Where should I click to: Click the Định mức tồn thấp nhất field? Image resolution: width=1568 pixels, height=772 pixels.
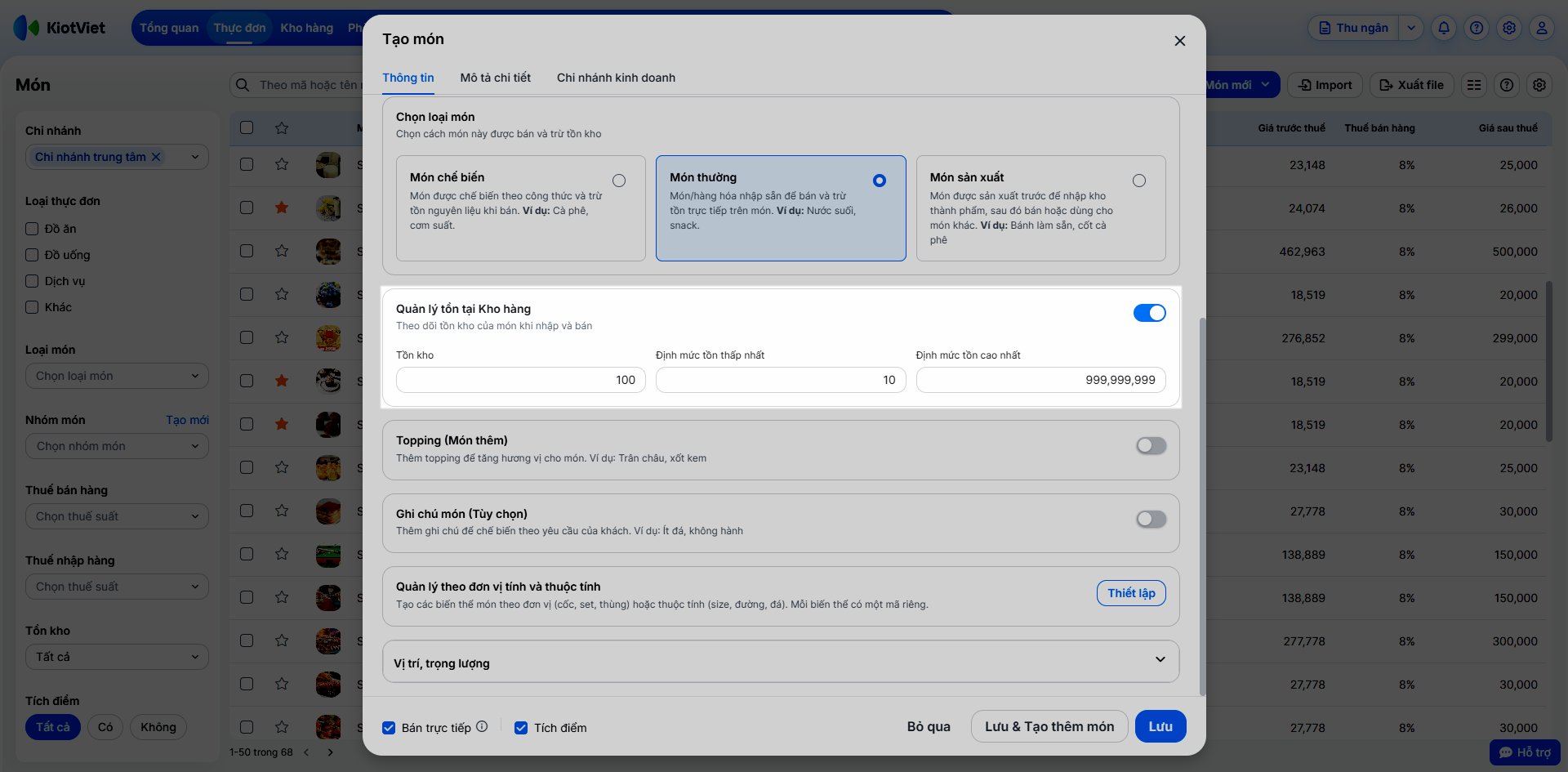780,380
